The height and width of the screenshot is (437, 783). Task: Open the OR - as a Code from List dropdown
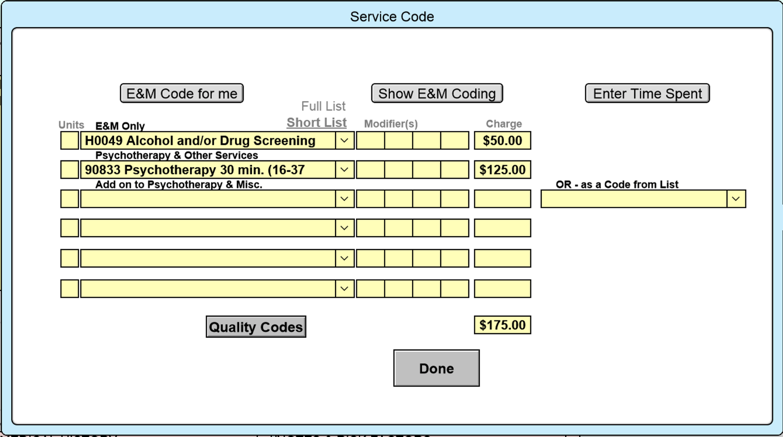coord(736,199)
